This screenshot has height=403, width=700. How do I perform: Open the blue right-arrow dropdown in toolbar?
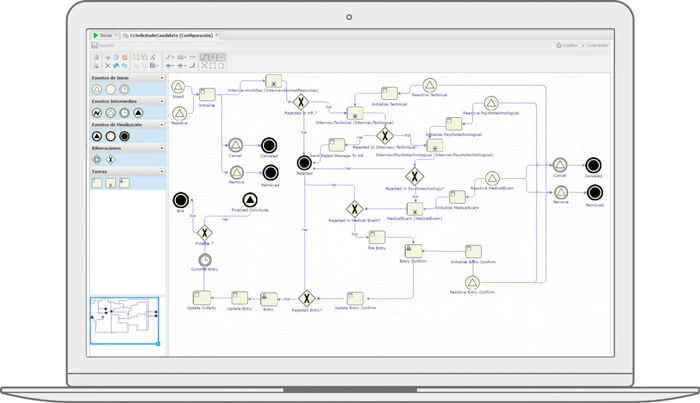tap(182, 66)
